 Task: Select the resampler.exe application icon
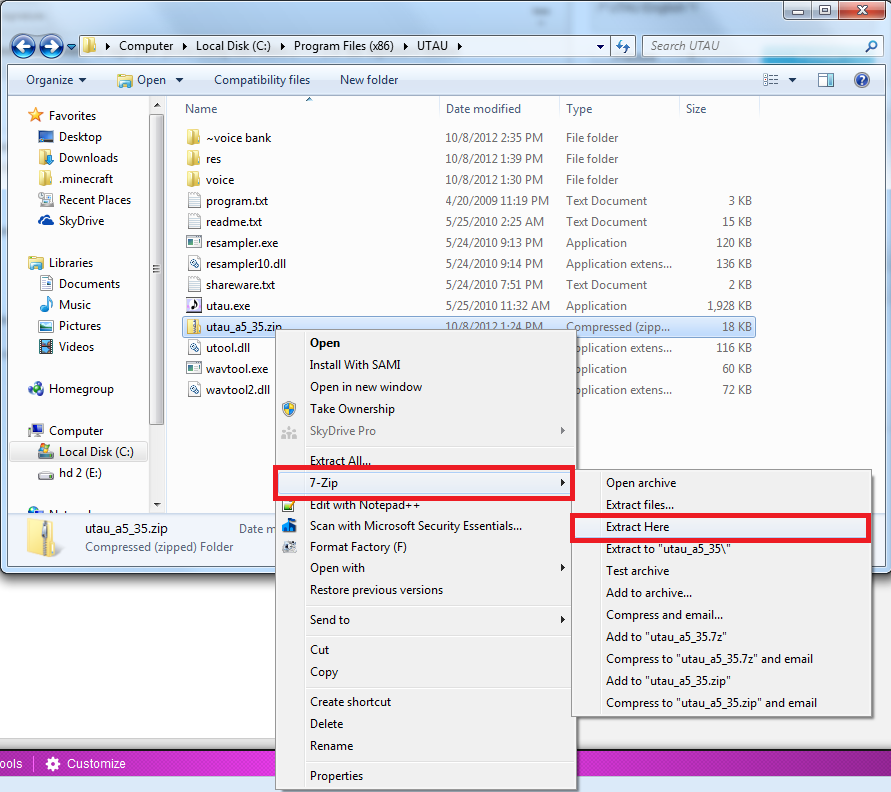pyautogui.click(x=194, y=242)
